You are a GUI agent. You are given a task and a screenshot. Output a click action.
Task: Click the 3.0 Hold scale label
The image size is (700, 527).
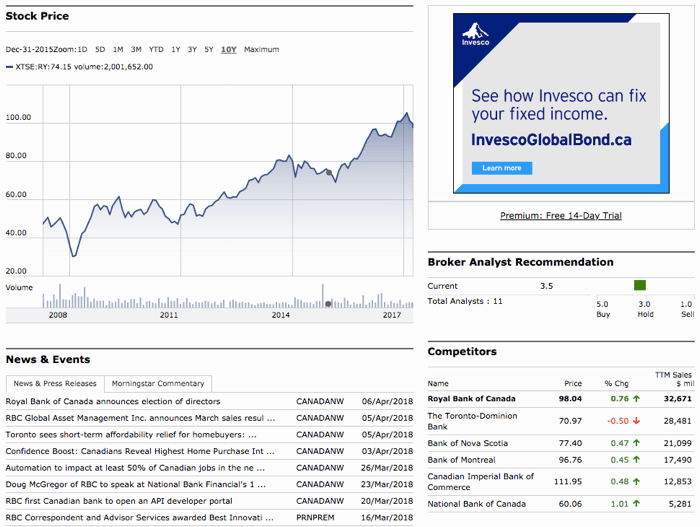click(645, 309)
